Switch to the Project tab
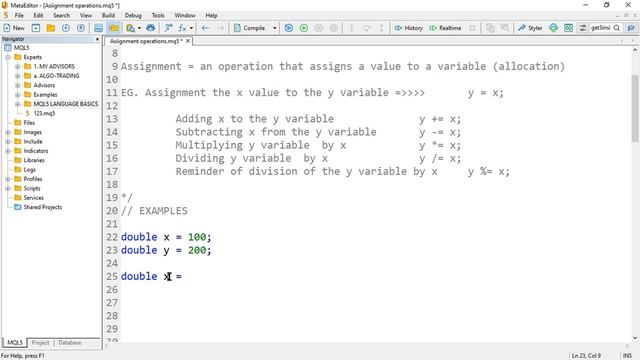The image size is (640, 360). [x=40, y=342]
